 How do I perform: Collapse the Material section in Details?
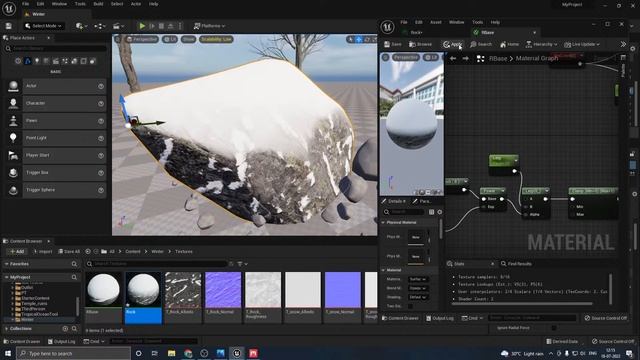click(383, 270)
